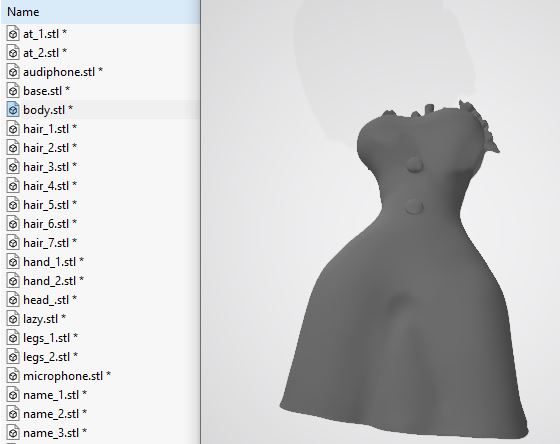Click the hair_3.stl file icon
The width and height of the screenshot is (560, 444).
tap(13, 167)
